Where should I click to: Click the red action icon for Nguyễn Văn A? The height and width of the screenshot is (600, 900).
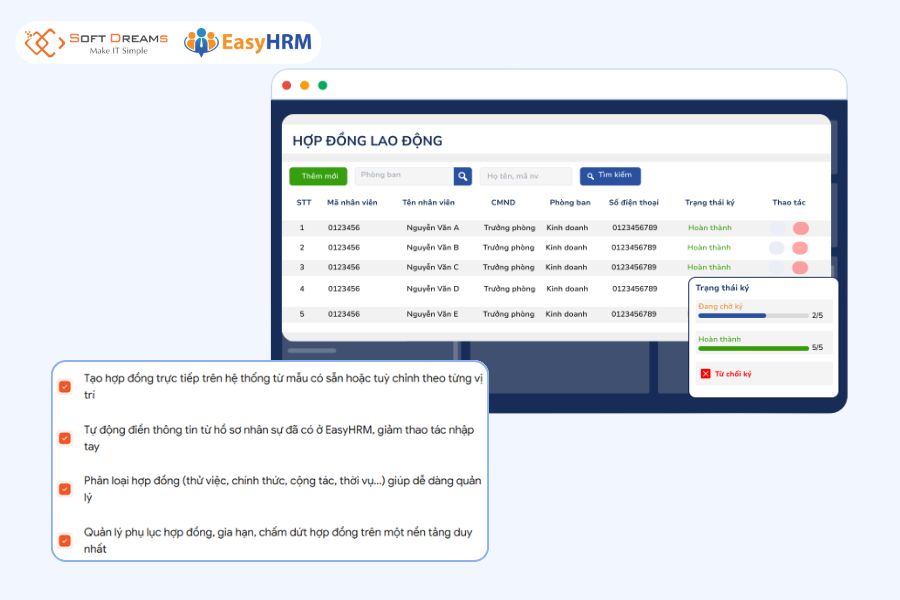[x=798, y=227]
